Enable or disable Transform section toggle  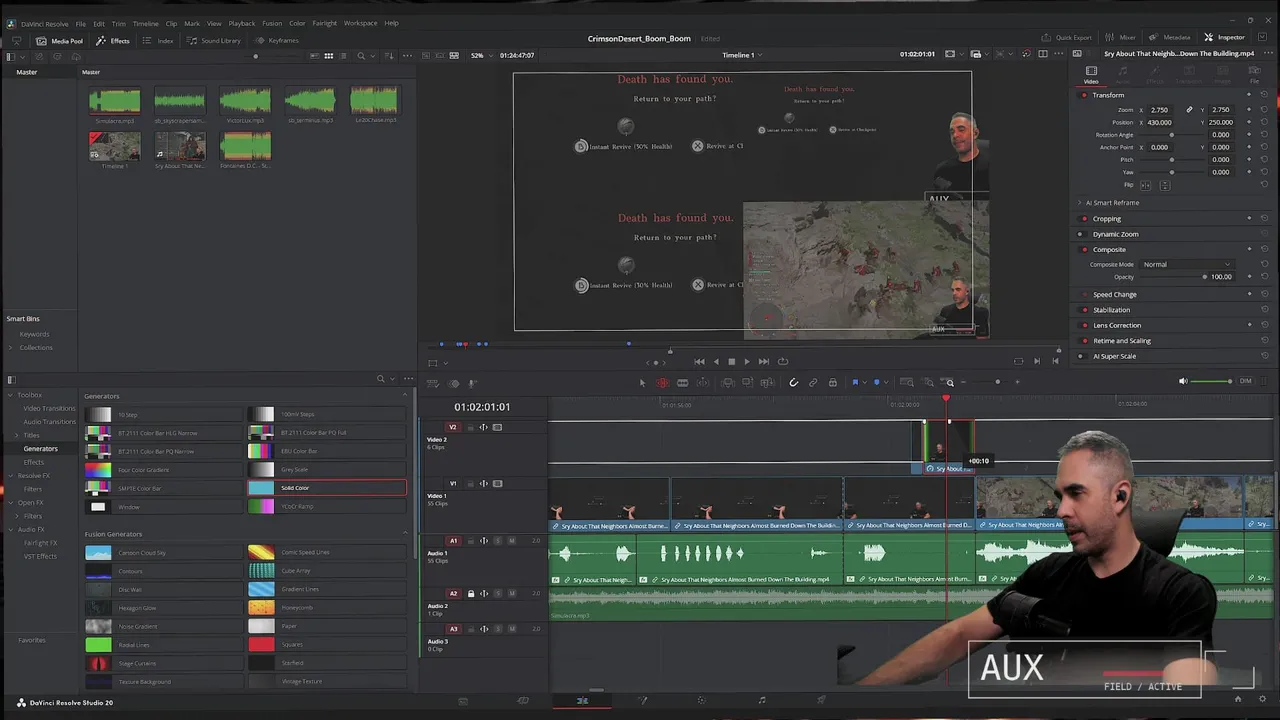tap(1084, 95)
